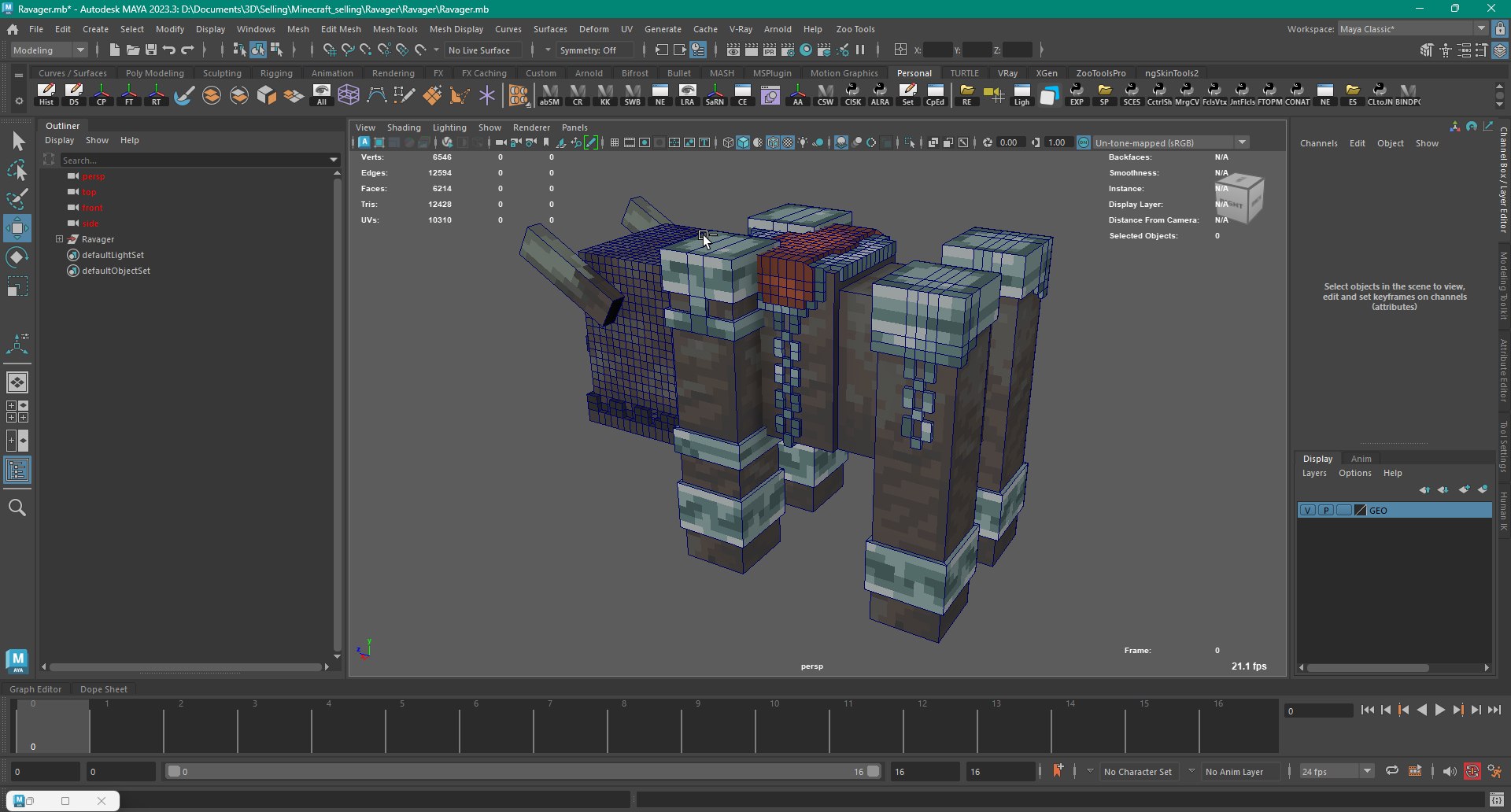Pick the Paint Selection tool
This screenshot has height=812, width=1511.
[x=17, y=199]
